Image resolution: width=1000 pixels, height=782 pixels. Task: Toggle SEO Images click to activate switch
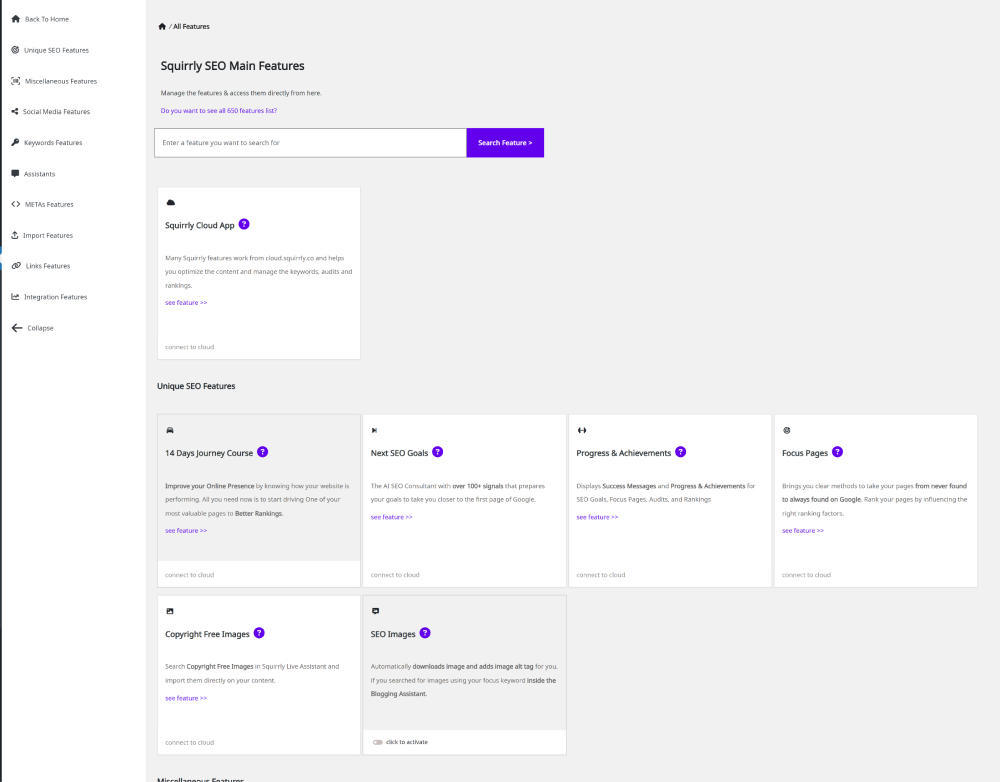click(x=378, y=742)
